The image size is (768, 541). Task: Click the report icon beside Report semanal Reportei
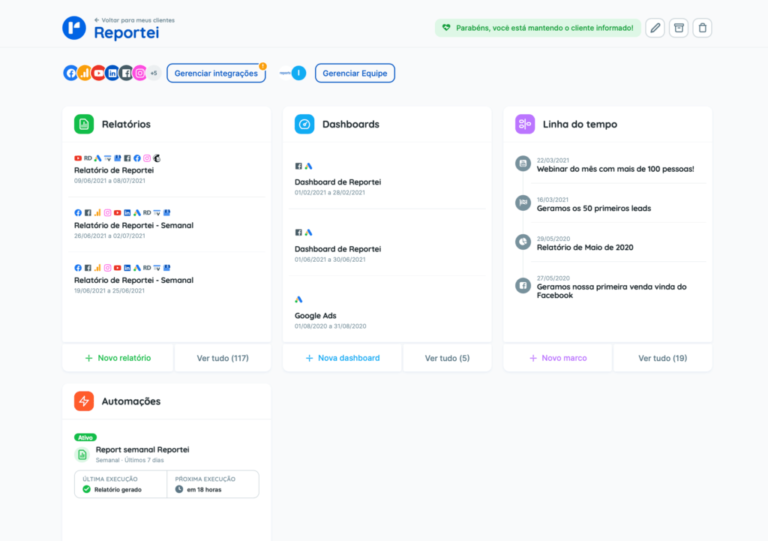tap(82, 455)
